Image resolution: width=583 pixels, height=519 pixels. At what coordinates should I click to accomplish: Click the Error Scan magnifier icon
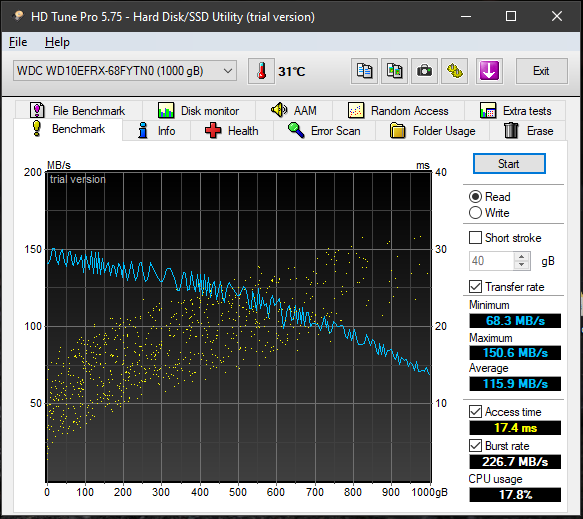(296, 130)
